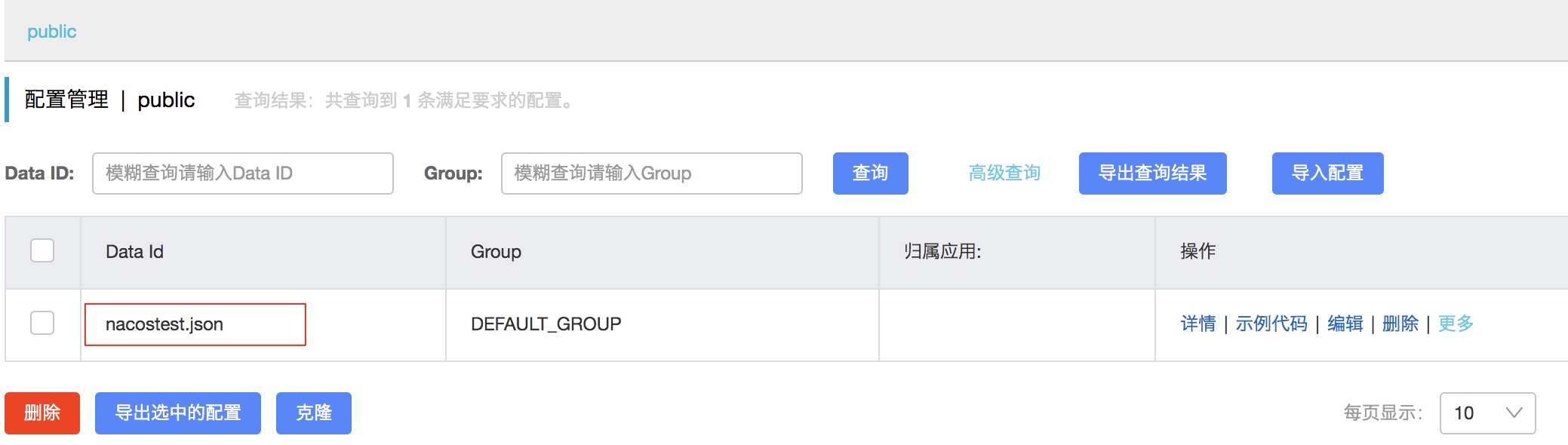Expand the 更多 more options
Image resolution: width=1568 pixels, height=445 pixels.
pos(1456,324)
